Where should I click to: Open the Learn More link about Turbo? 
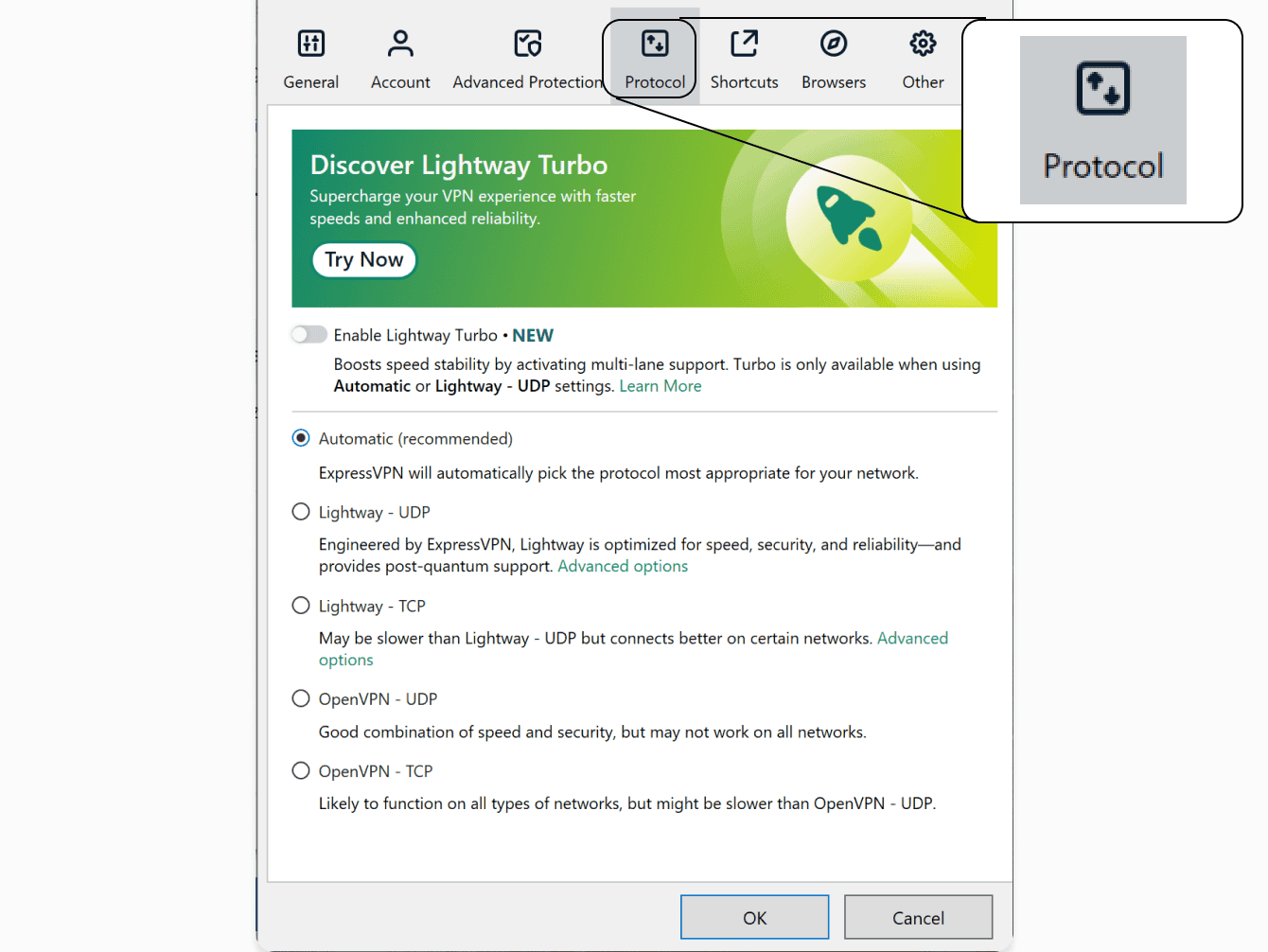[660, 386]
